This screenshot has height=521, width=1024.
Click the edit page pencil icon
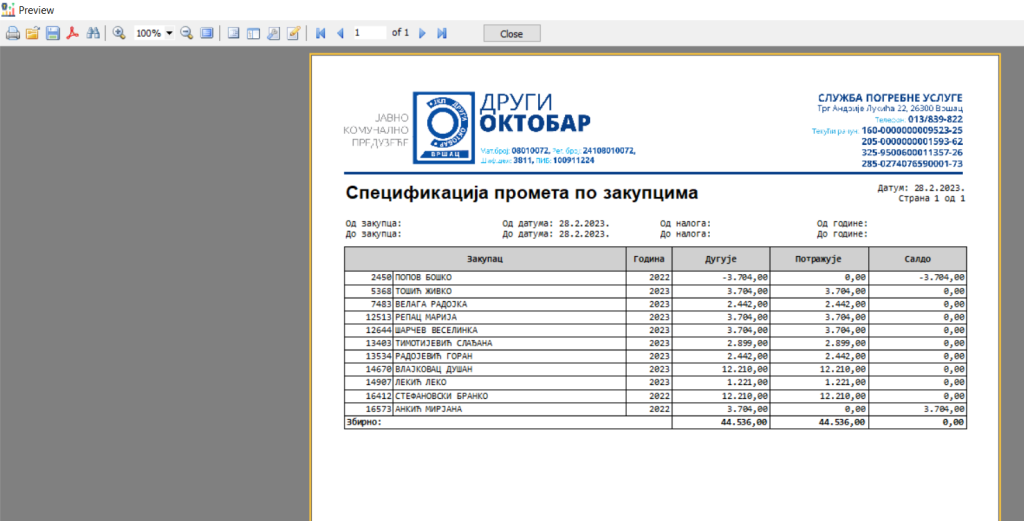293,33
